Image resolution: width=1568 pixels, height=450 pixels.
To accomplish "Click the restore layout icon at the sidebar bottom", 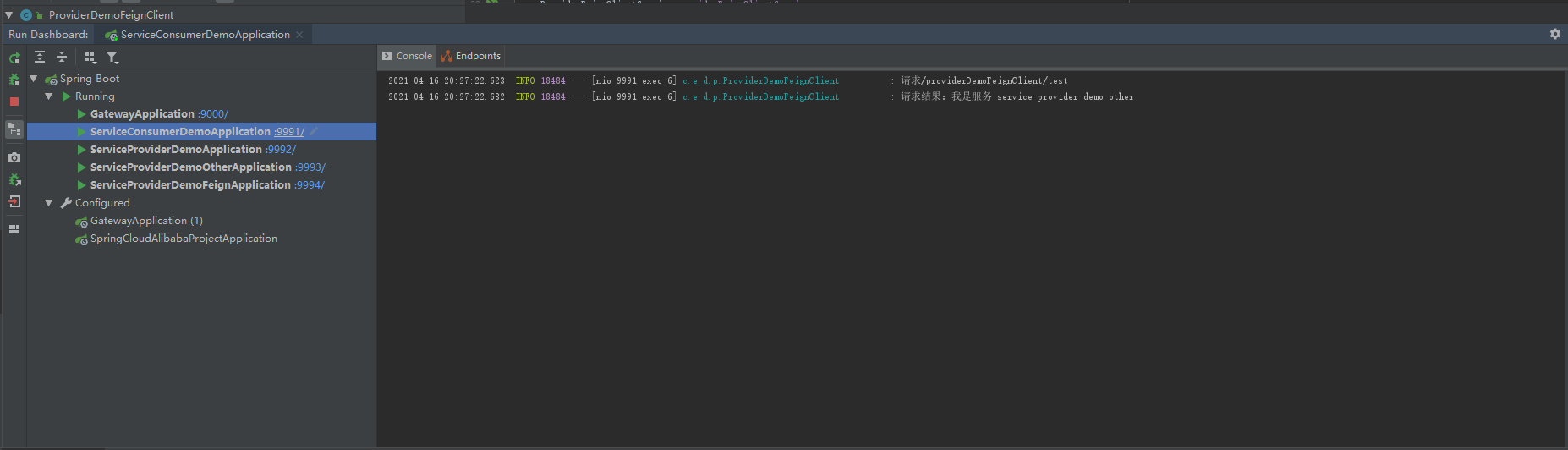I will pyautogui.click(x=14, y=229).
